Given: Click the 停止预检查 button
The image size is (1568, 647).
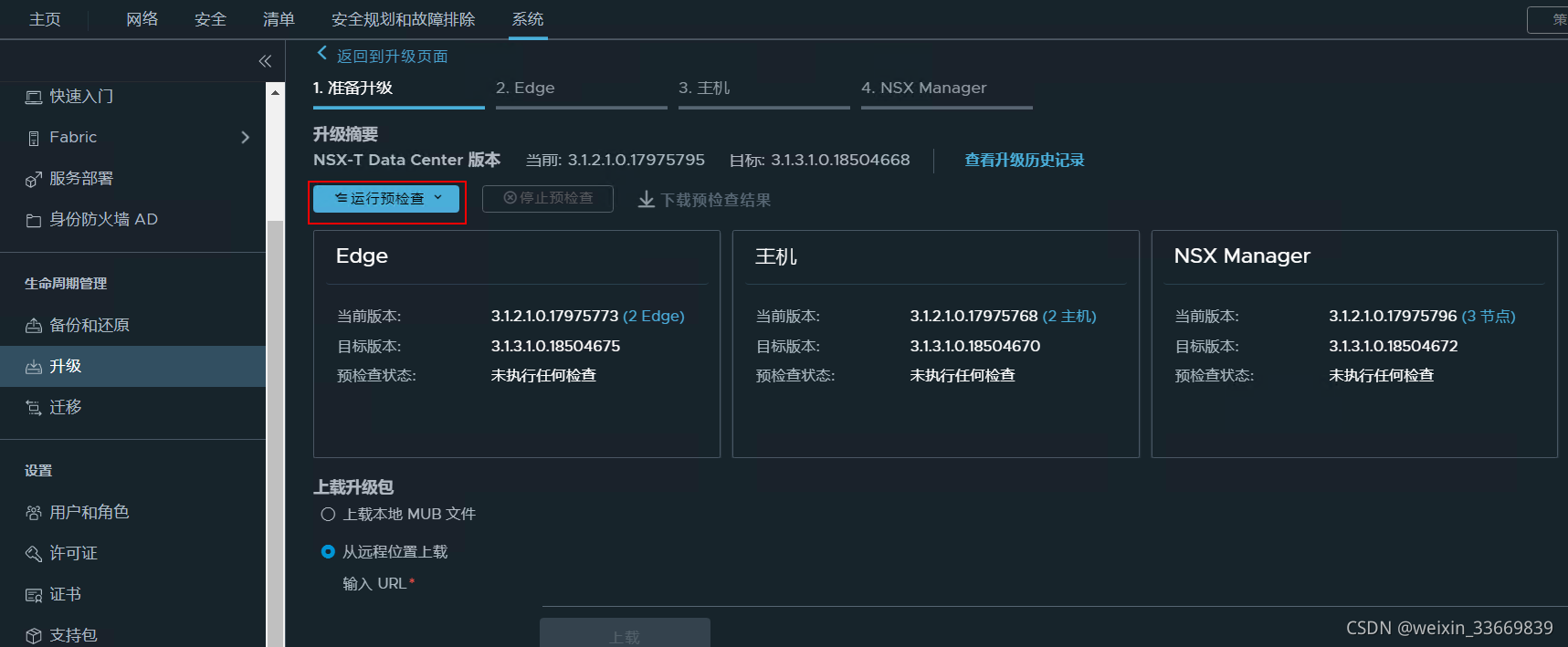Looking at the screenshot, I should pos(548,199).
